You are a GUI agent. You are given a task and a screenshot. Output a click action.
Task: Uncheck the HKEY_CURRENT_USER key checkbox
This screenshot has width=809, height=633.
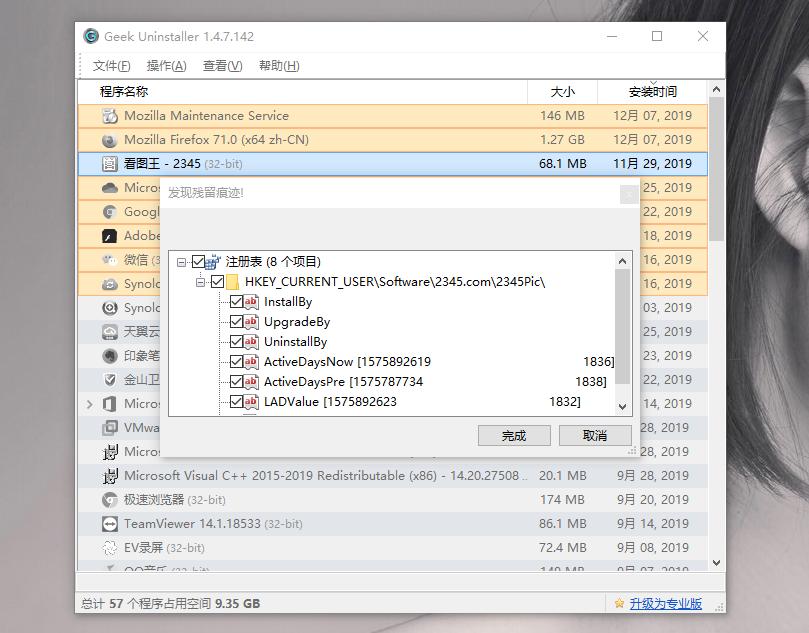217,282
